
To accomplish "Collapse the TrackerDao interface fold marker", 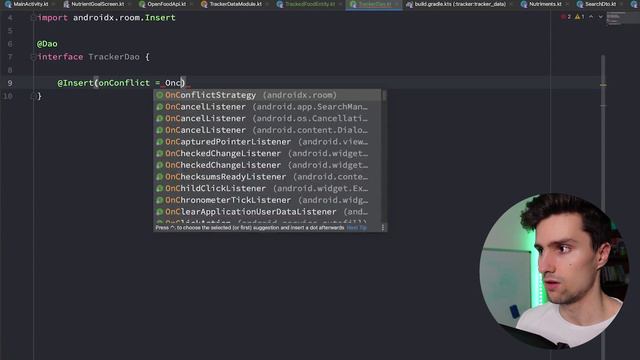I will point(33,57).
